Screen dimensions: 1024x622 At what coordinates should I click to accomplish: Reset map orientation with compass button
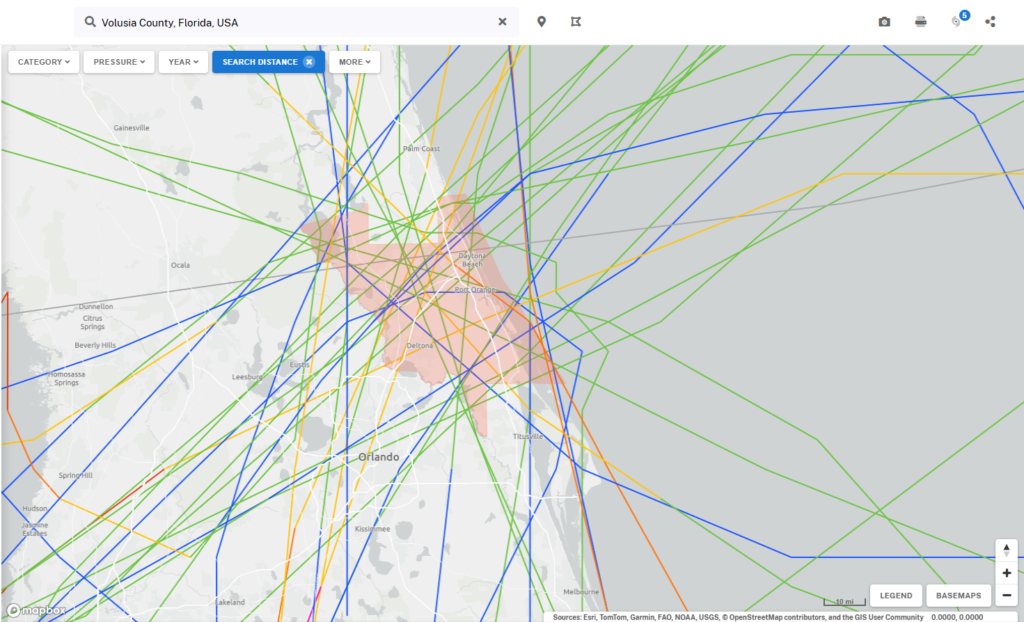1006,550
